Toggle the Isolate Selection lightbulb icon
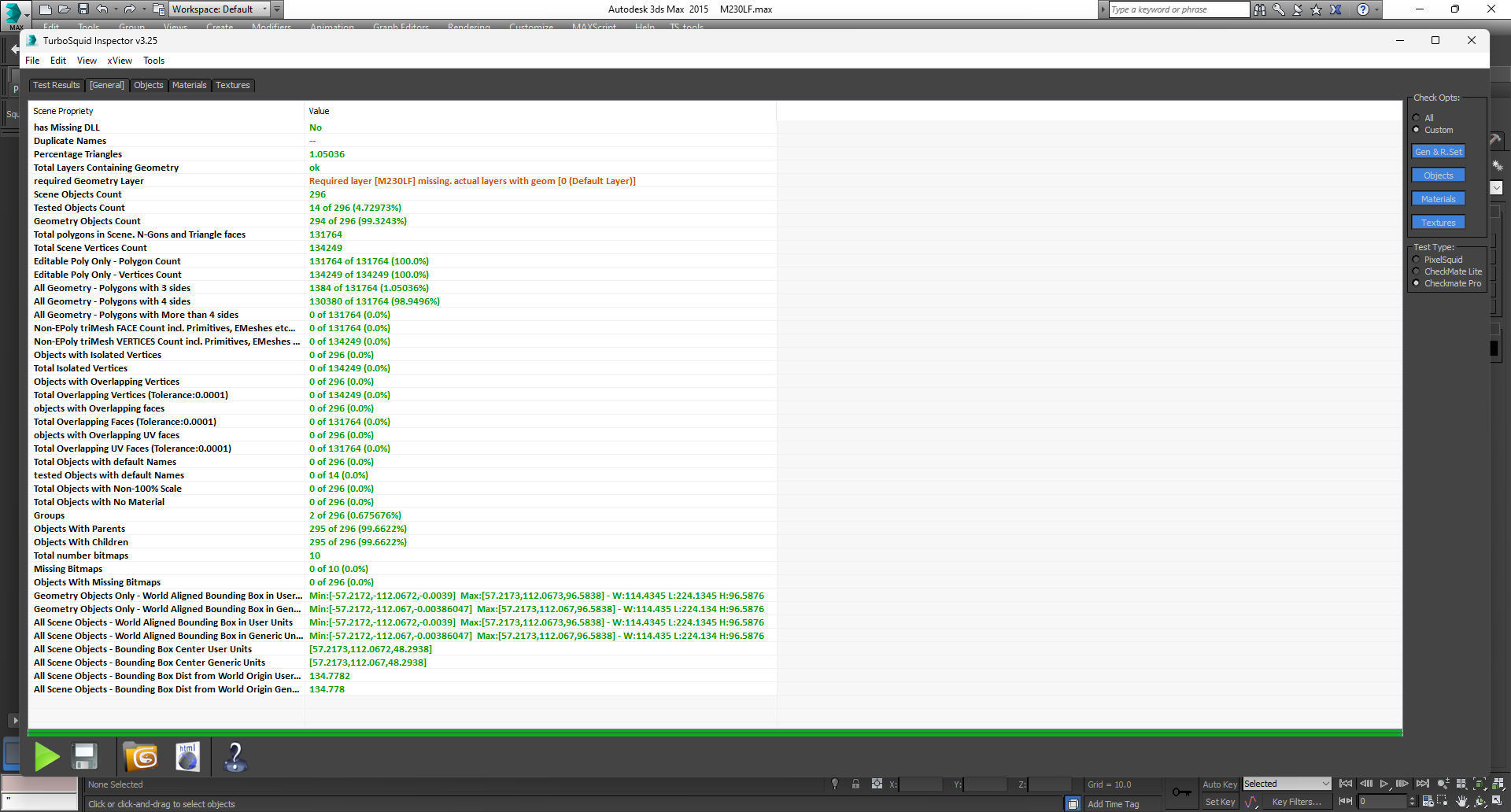 835,784
